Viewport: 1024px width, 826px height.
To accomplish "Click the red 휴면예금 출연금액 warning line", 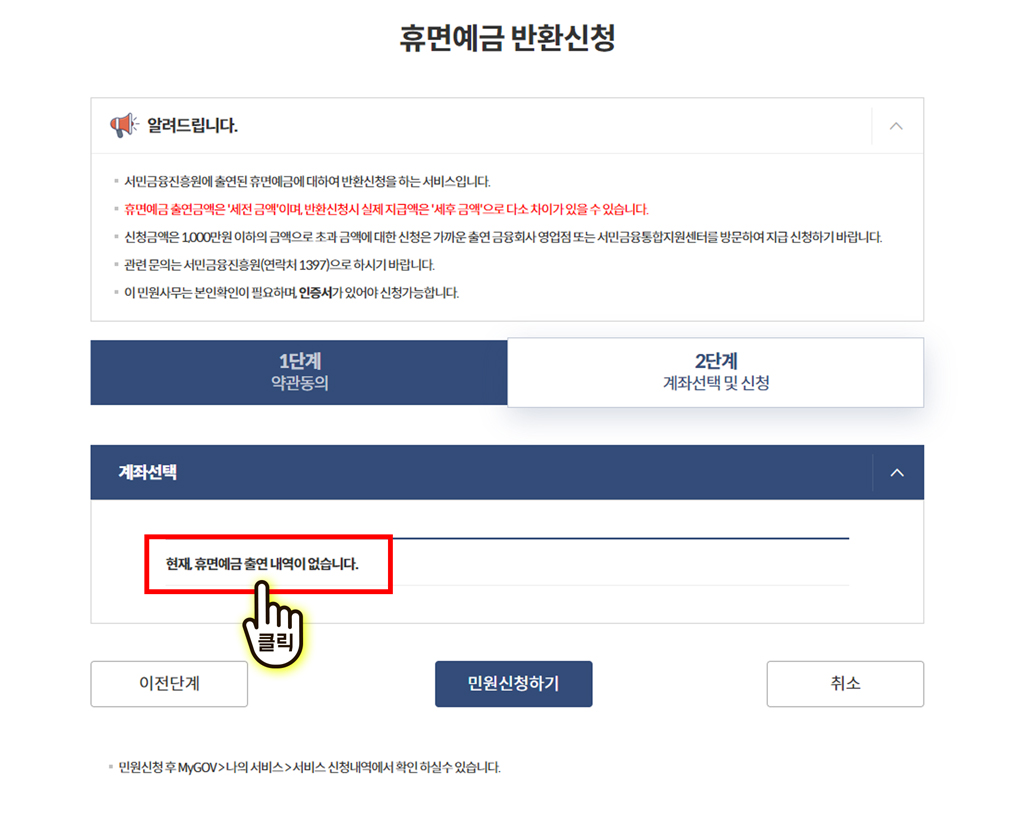I will point(386,209).
